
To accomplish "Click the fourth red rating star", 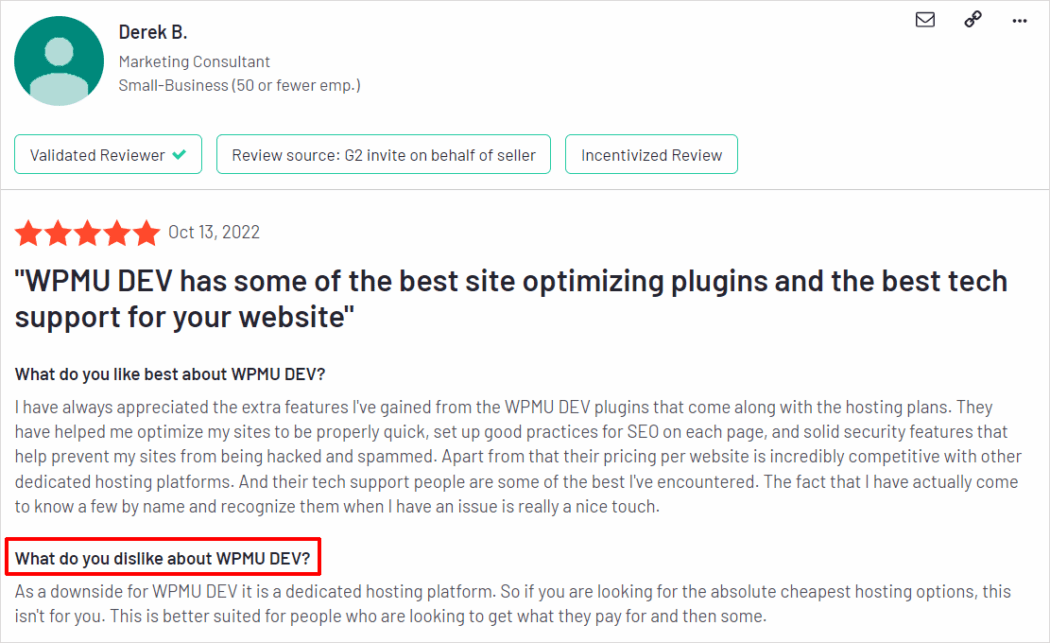I will click(x=115, y=233).
